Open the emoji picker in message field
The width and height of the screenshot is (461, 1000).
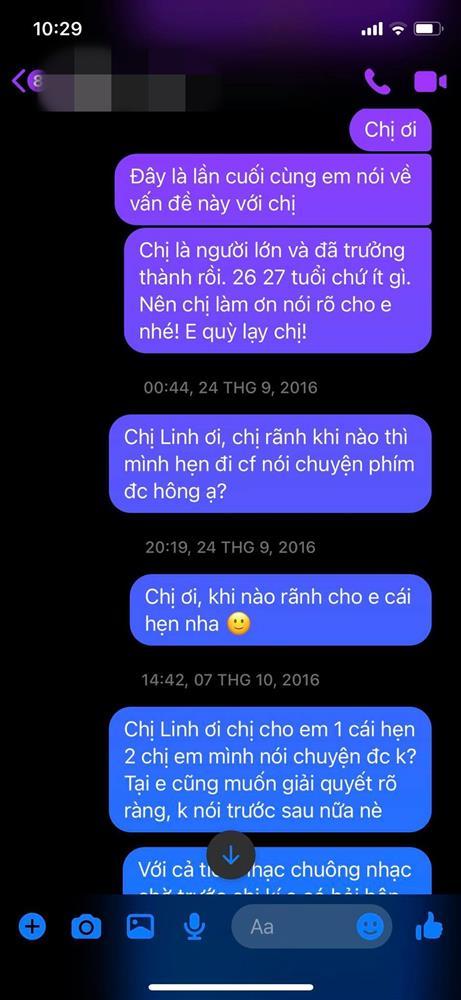pos(370,926)
